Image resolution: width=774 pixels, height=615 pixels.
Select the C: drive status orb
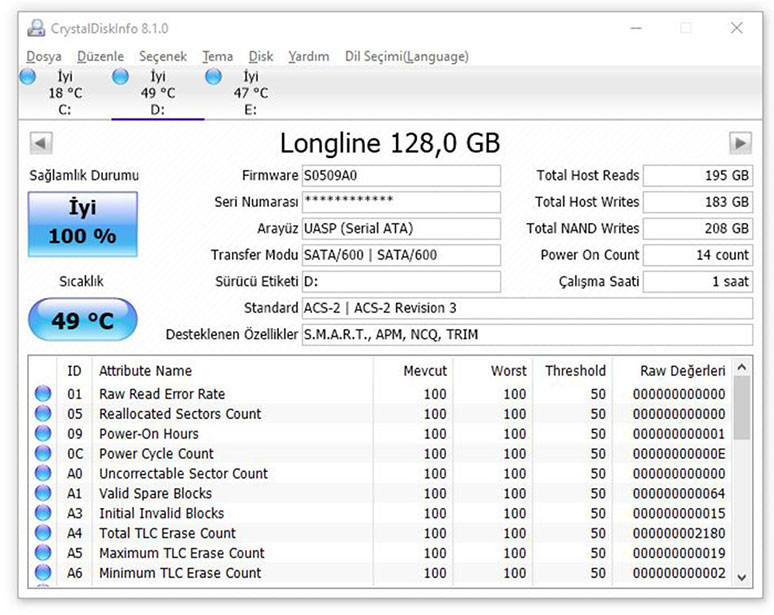(x=28, y=77)
